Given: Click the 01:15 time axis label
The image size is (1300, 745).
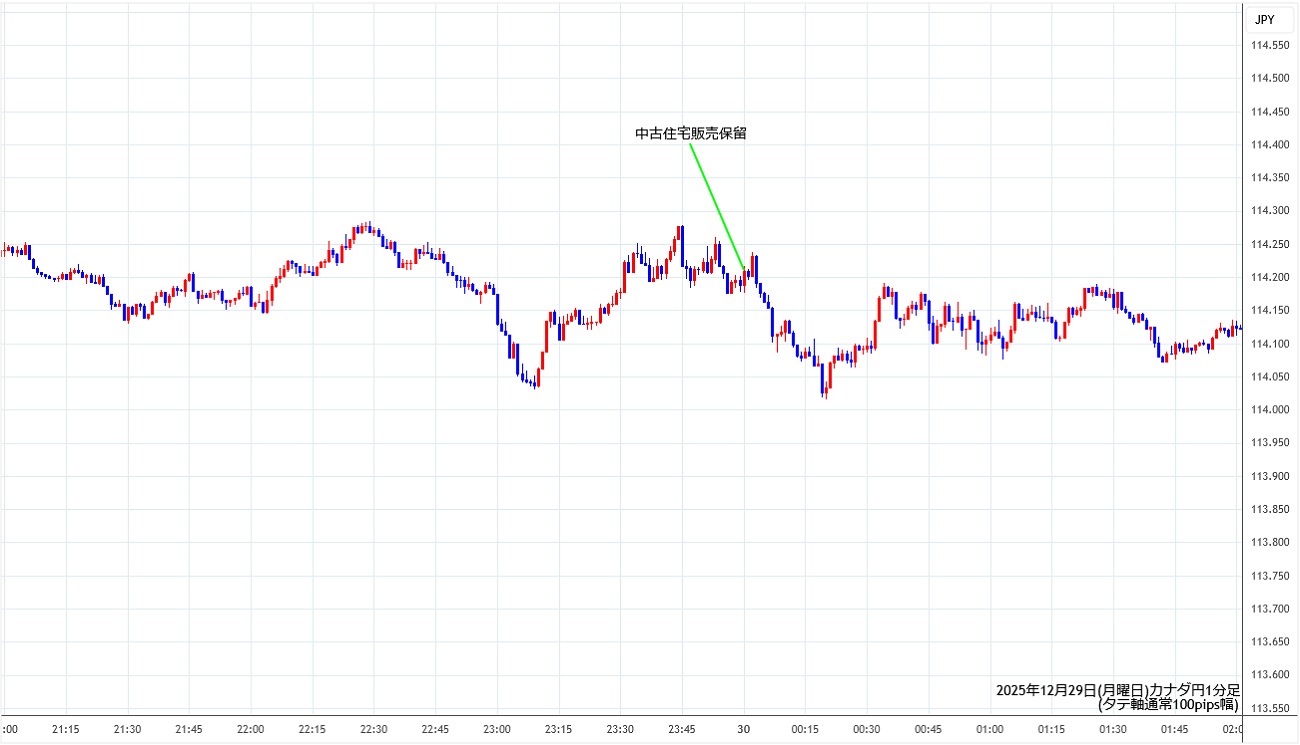Looking at the screenshot, I should coord(1051,730).
